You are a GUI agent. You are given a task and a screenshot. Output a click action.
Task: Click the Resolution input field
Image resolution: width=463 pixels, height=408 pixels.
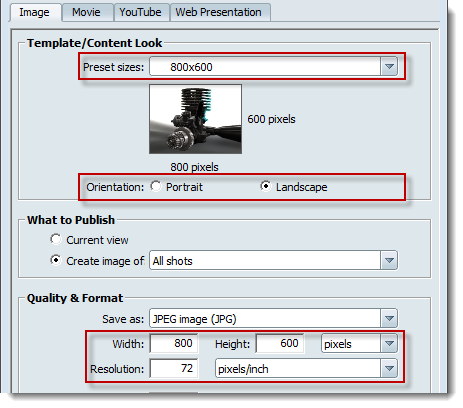(174, 368)
